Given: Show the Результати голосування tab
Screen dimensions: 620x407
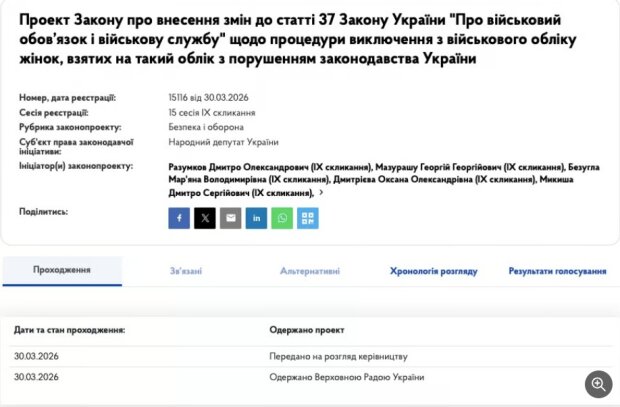Looking at the screenshot, I should [x=557, y=271].
